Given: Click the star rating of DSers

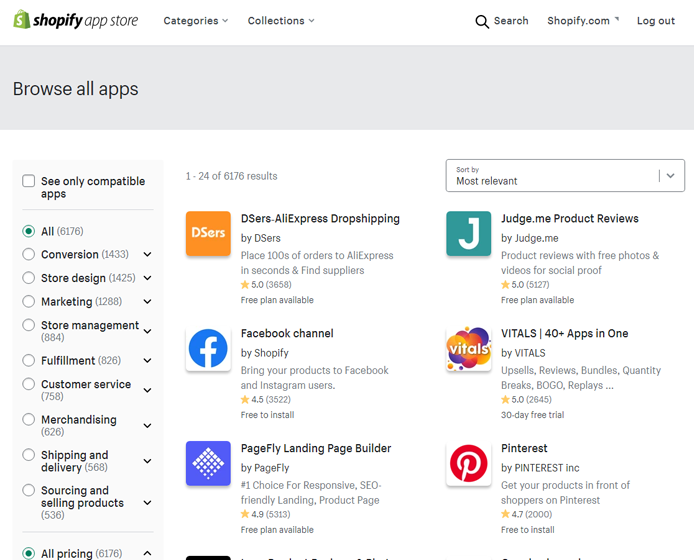Looking at the screenshot, I should click(266, 285).
